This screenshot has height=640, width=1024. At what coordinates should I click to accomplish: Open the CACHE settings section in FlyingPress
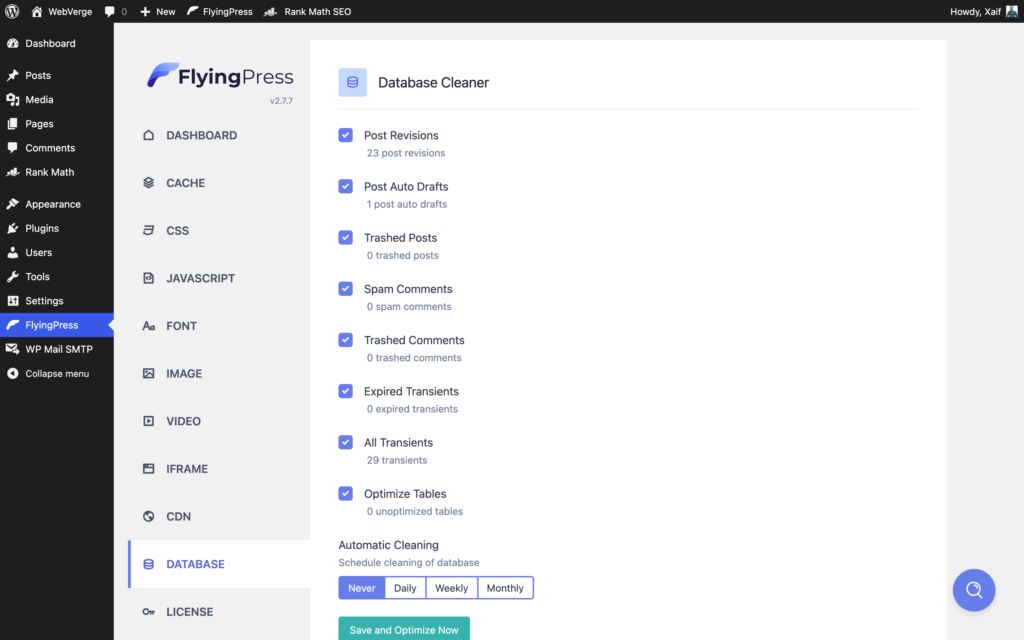click(x=186, y=182)
